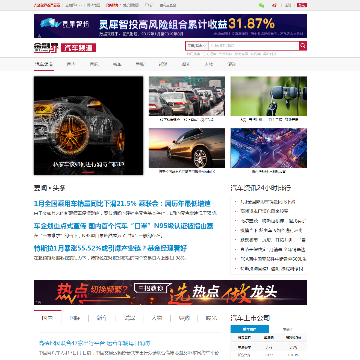The height and width of the screenshot is (360, 360).
Task: Select the first news category tab with red top border
Action: point(47,318)
